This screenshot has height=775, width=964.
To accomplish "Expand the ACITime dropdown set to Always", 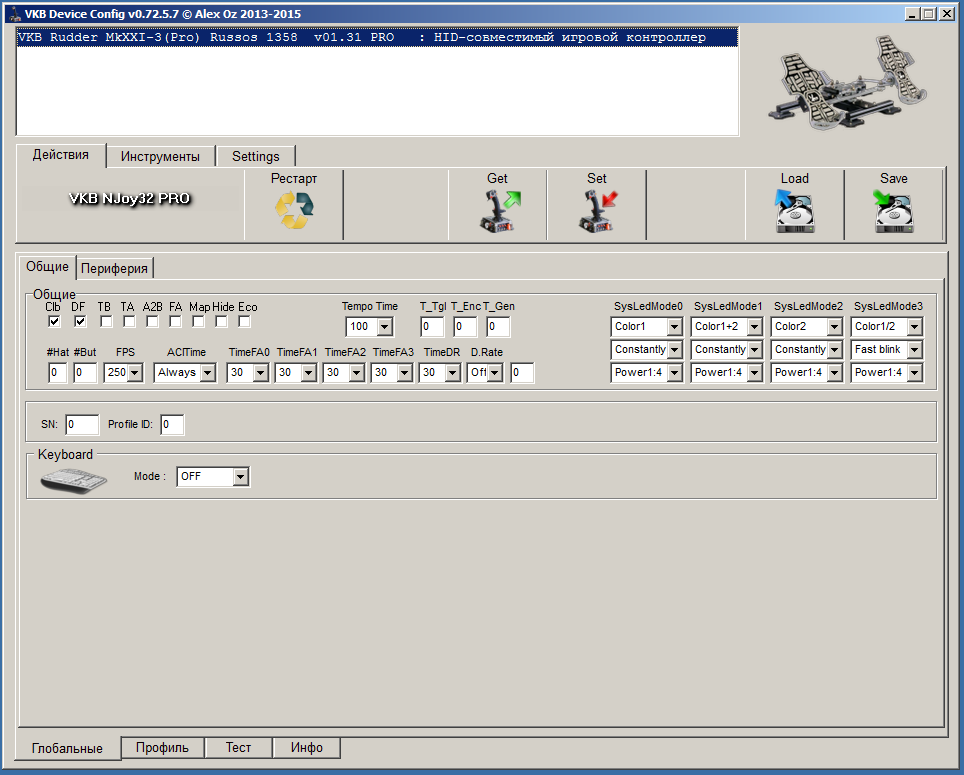I will coord(207,372).
